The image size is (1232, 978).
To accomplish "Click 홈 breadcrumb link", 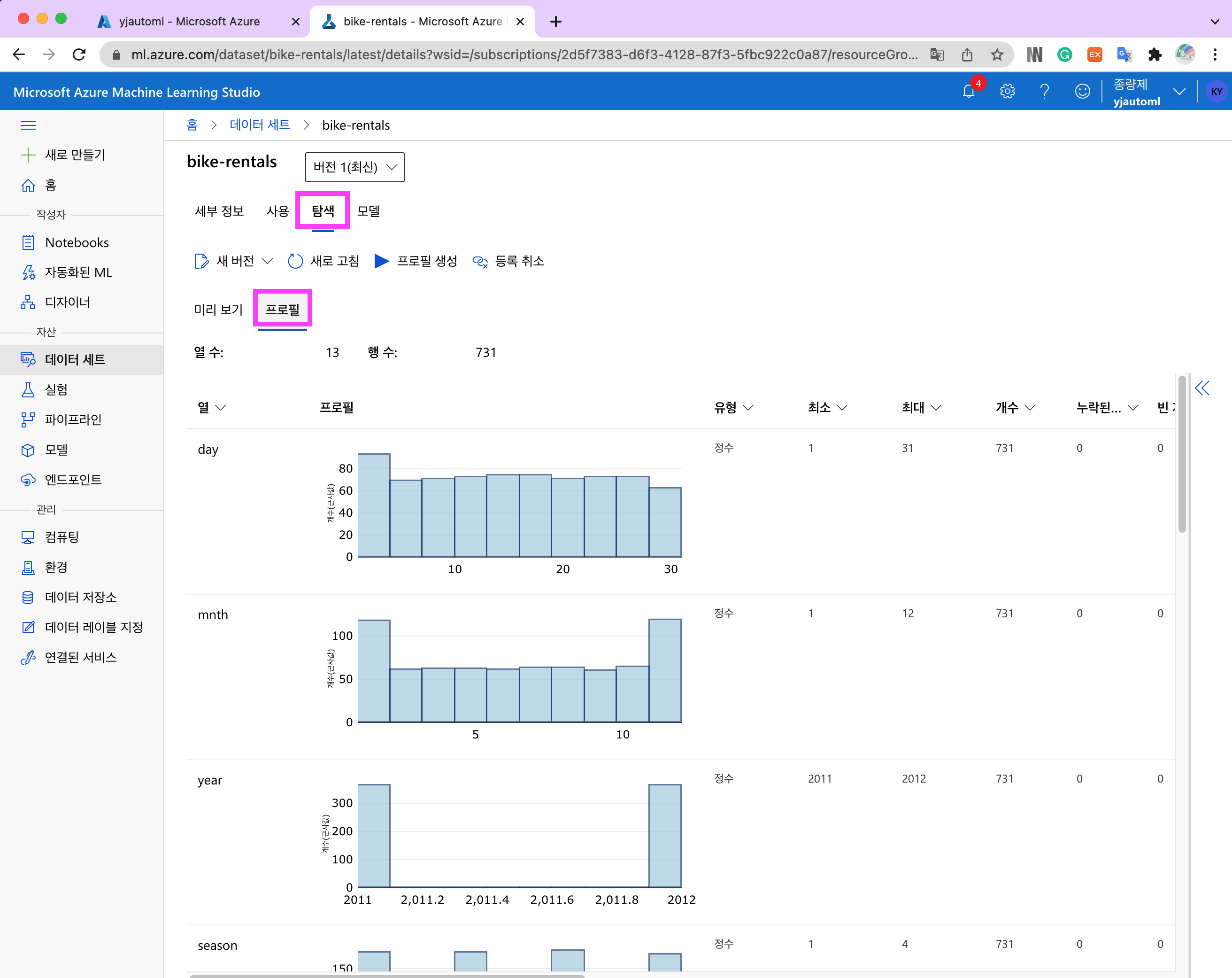I will pyautogui.click(x=192, y=125).
